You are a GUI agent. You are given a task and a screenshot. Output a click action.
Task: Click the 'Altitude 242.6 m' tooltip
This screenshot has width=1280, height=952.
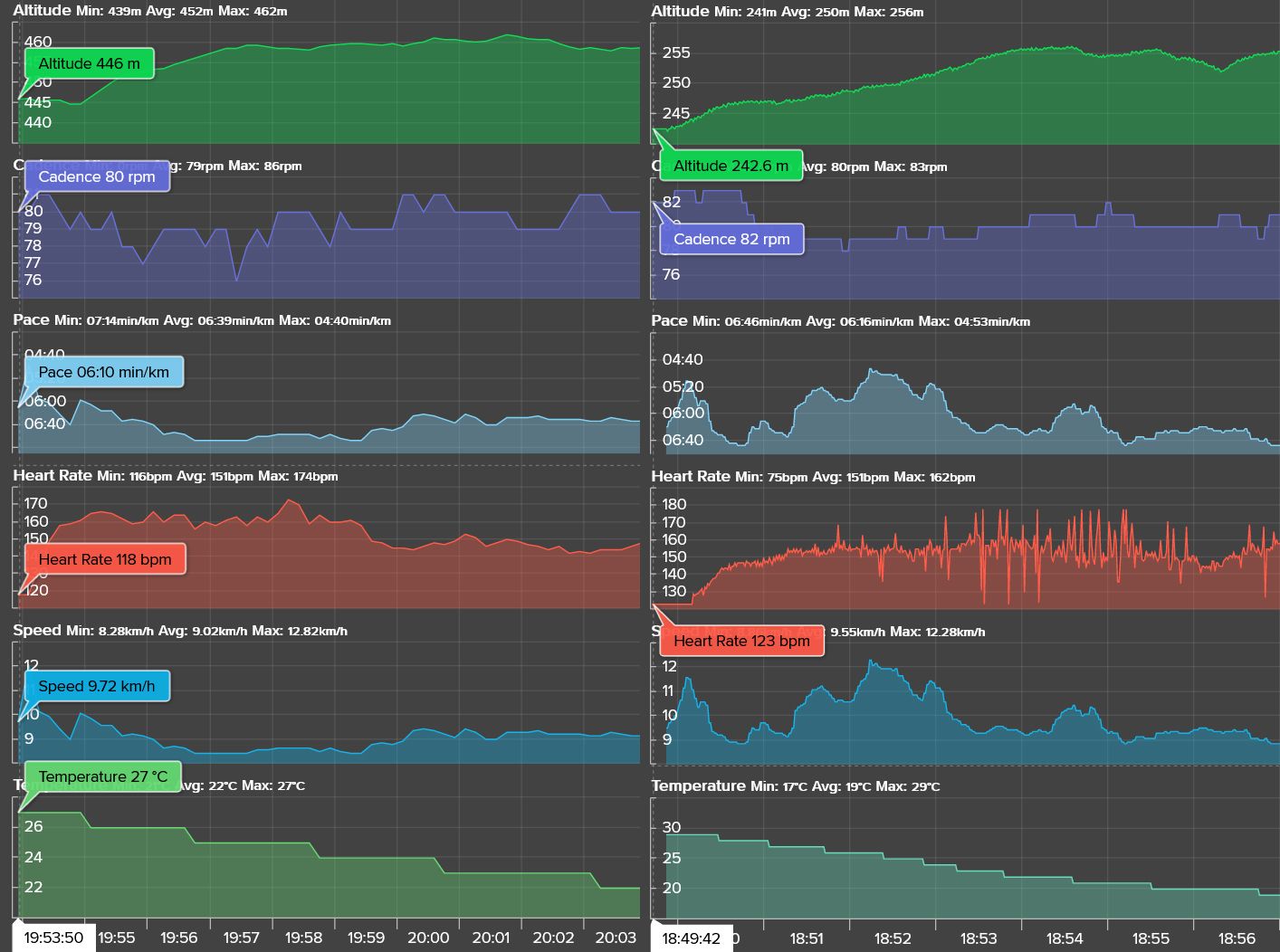731,166
